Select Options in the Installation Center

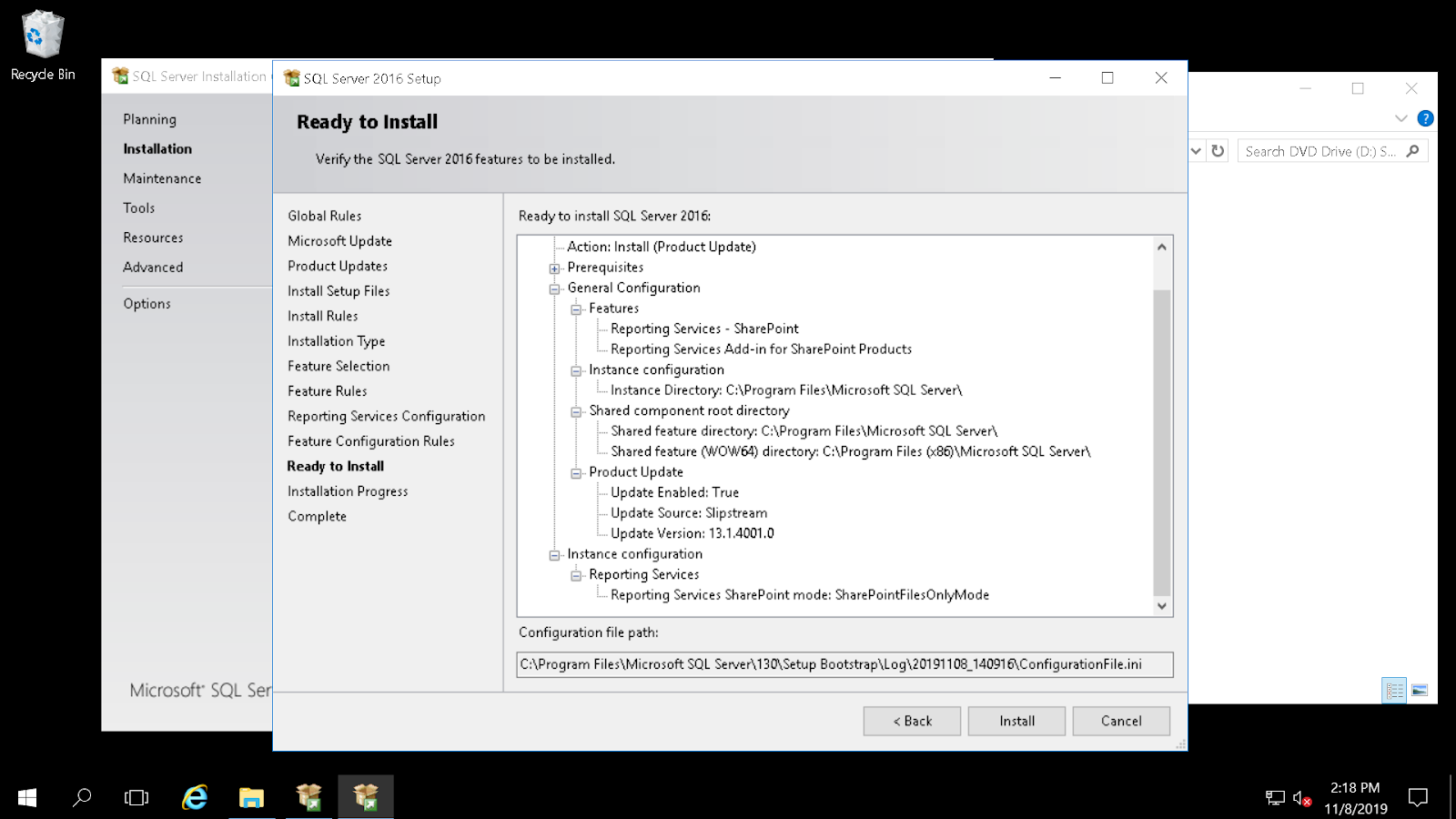click(x=147, y=304)
